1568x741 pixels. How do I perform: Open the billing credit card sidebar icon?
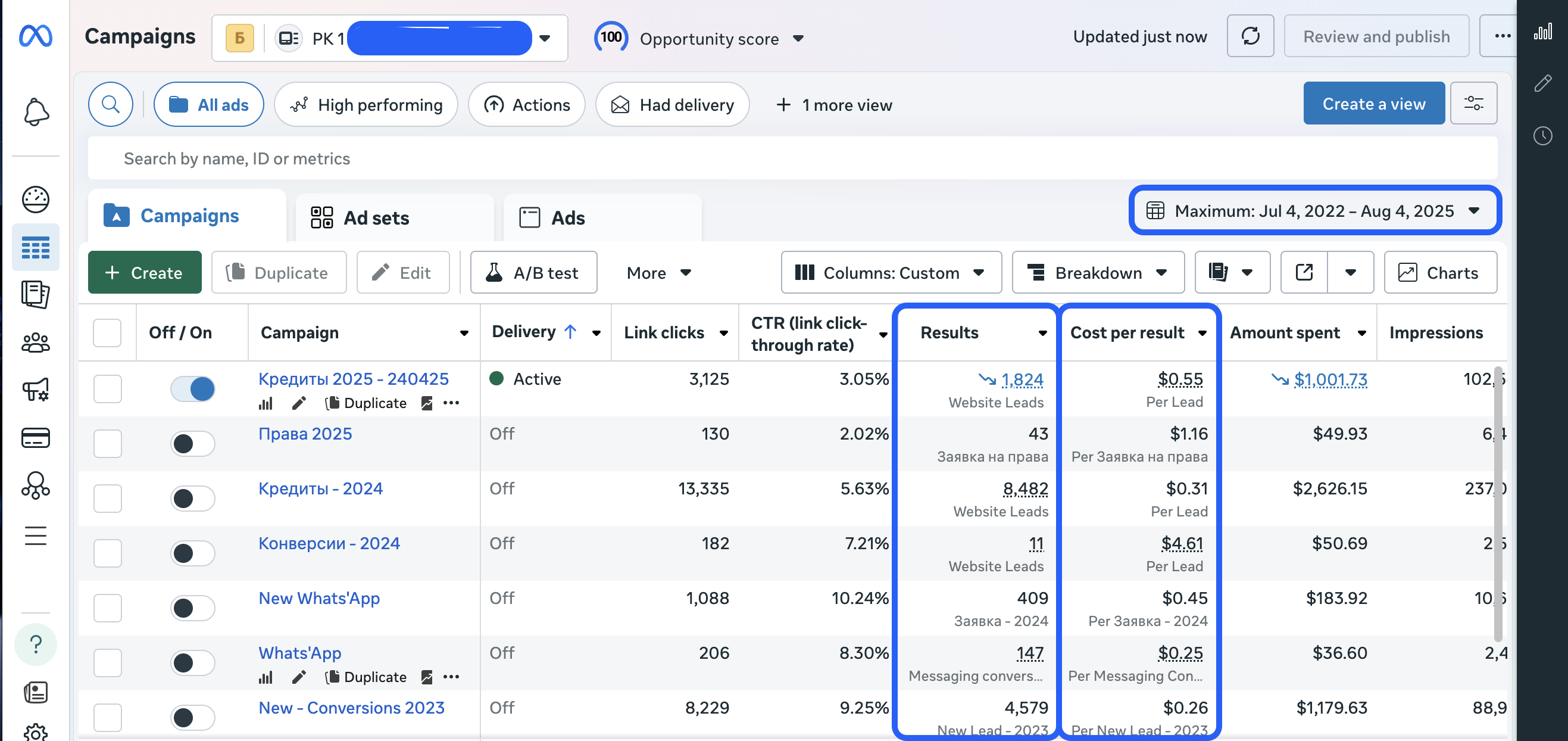[x=35, y=438]
